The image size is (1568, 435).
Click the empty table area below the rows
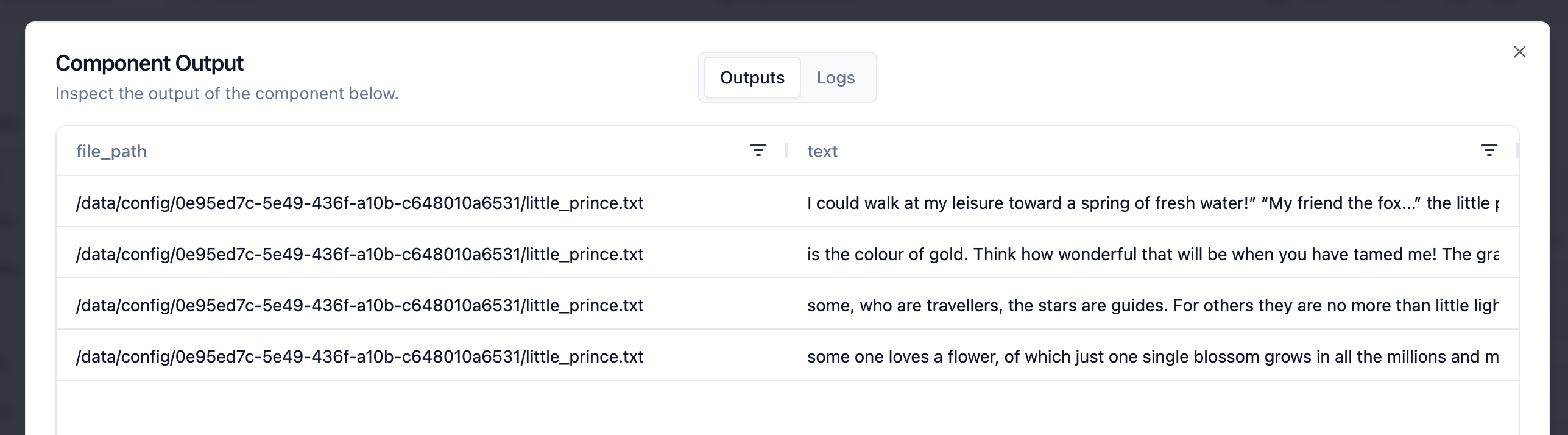point(786,407)
